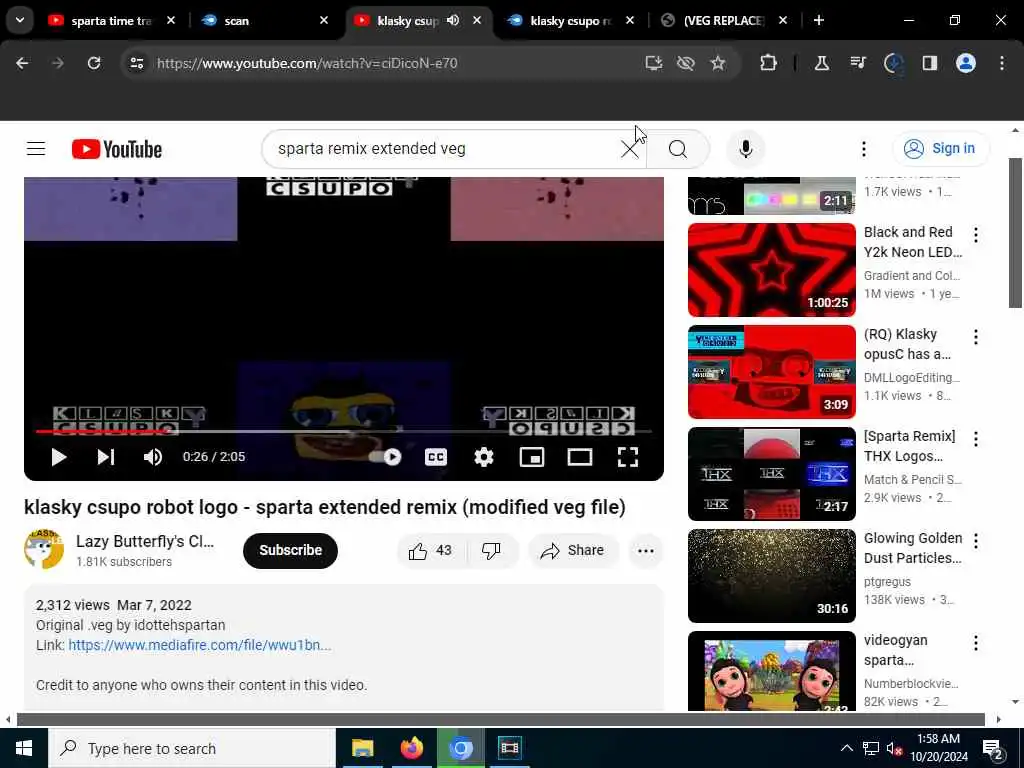Run search with the magnifier button
The height and width of the screenshot is (768, 1024).
point(678,149)
